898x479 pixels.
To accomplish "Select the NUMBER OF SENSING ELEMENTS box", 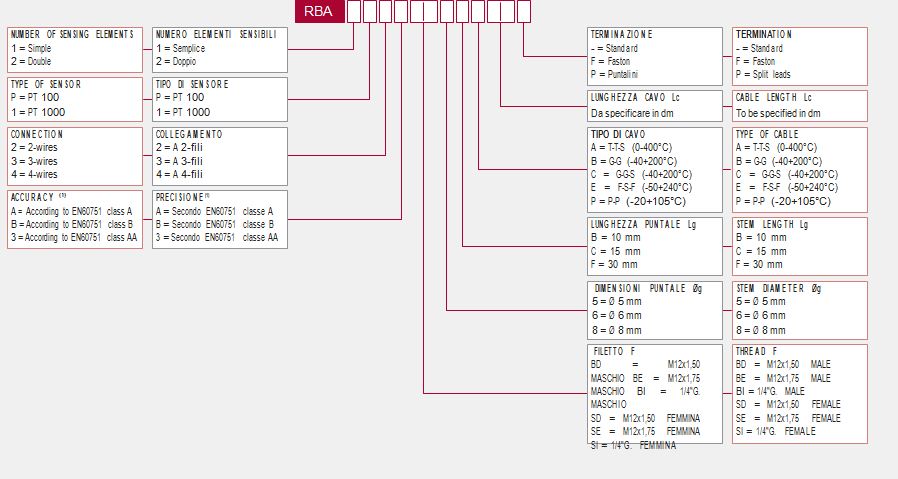I will tap(75, 49).
